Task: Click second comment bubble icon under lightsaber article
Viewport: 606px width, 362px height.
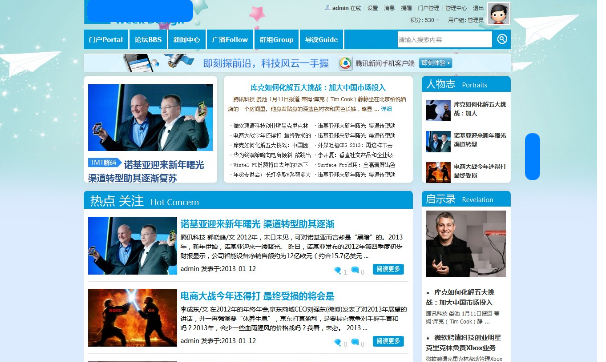Action: click(355, 342)
